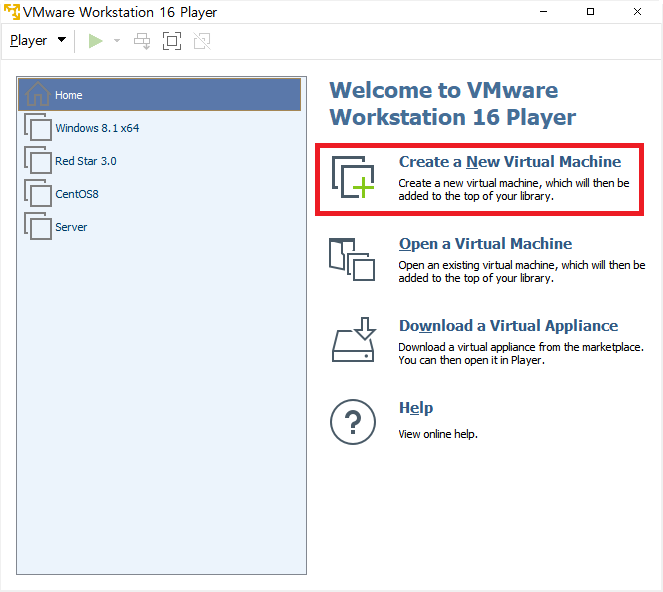Click 'View online help.' text
Image resolution: width=663 pixels, height=592 pixels.
[x=438, y=434]
